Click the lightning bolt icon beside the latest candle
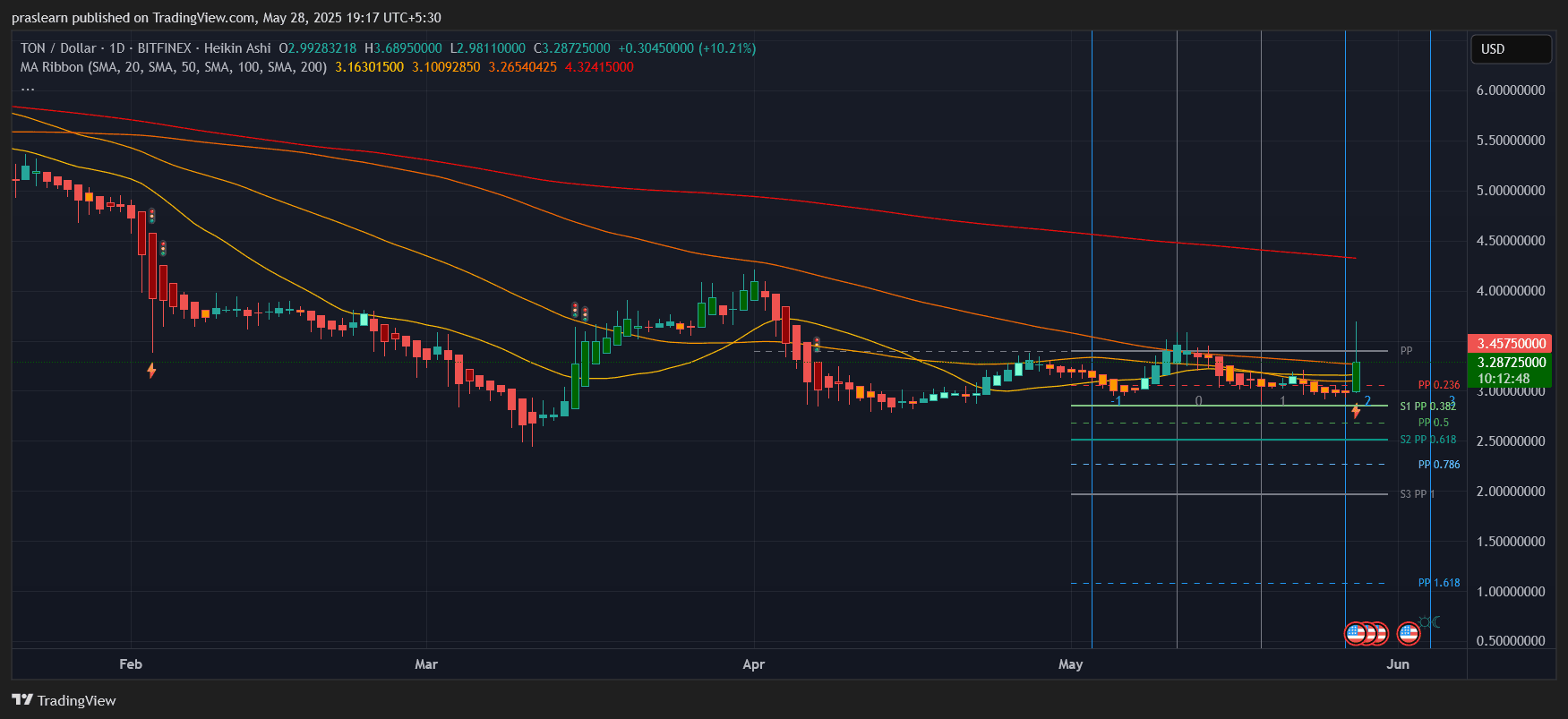The height and width of the screenshot is (719, 1568). coord(1356,411)
